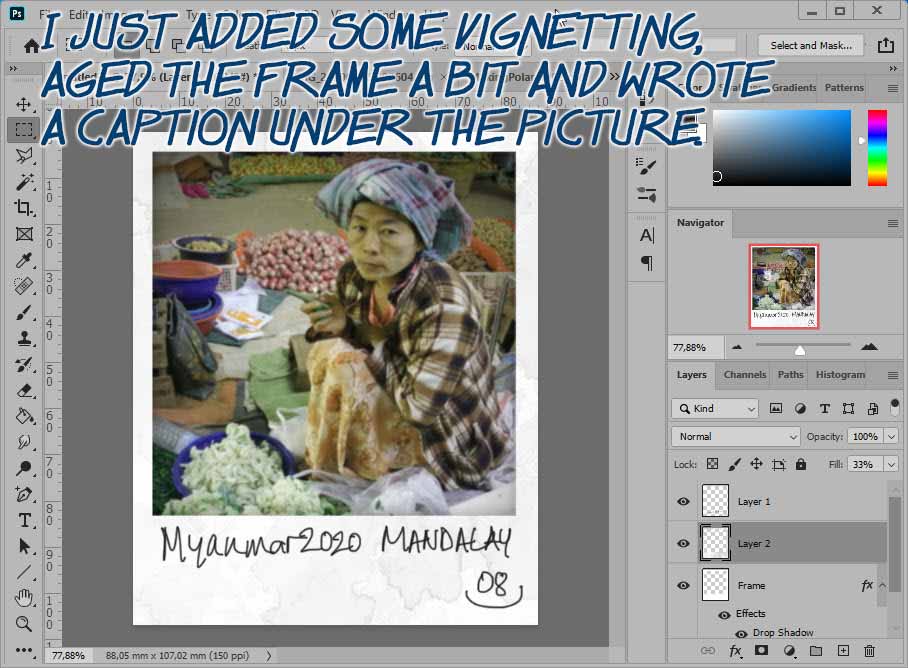Select the Path Selection tool
This screenshot has height=668, width=908.
(23, 546)
